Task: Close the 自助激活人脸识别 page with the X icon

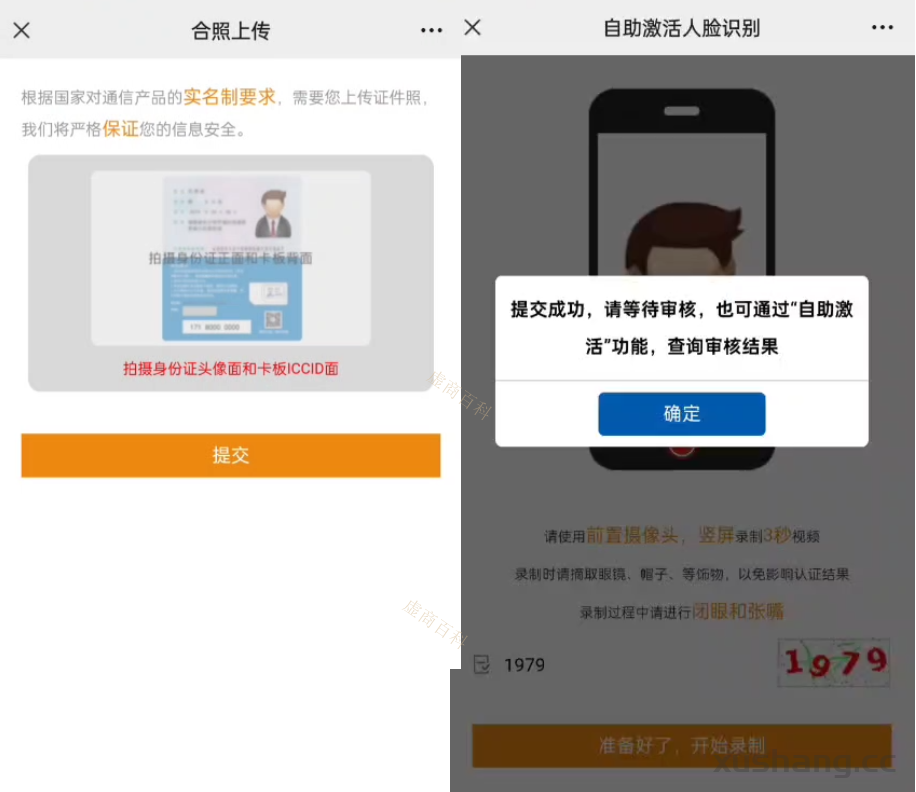Action: click(473, 27)
